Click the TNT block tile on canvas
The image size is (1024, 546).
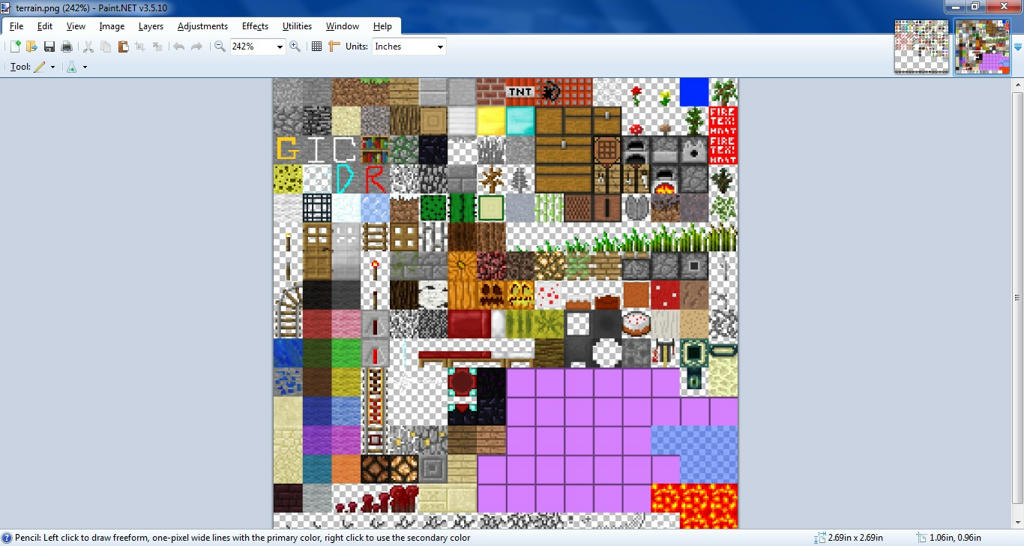point(520,93)
